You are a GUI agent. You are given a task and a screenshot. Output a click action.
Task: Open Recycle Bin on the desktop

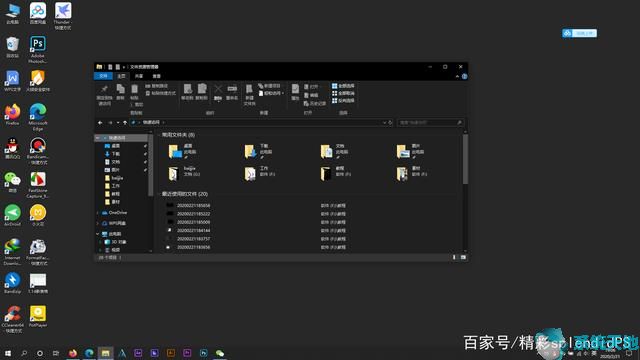click(13, 47)
